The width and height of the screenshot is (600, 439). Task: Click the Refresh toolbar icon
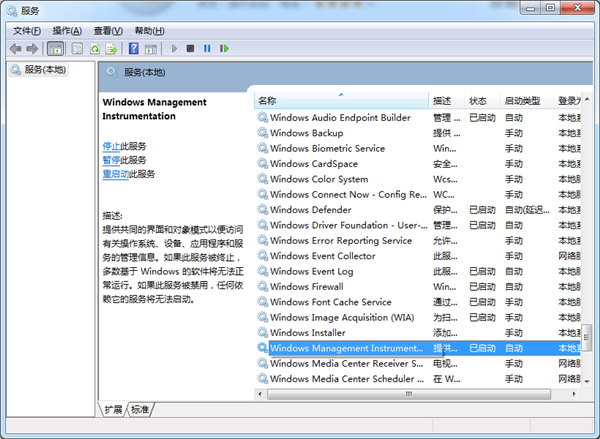(x=96, y=48)
